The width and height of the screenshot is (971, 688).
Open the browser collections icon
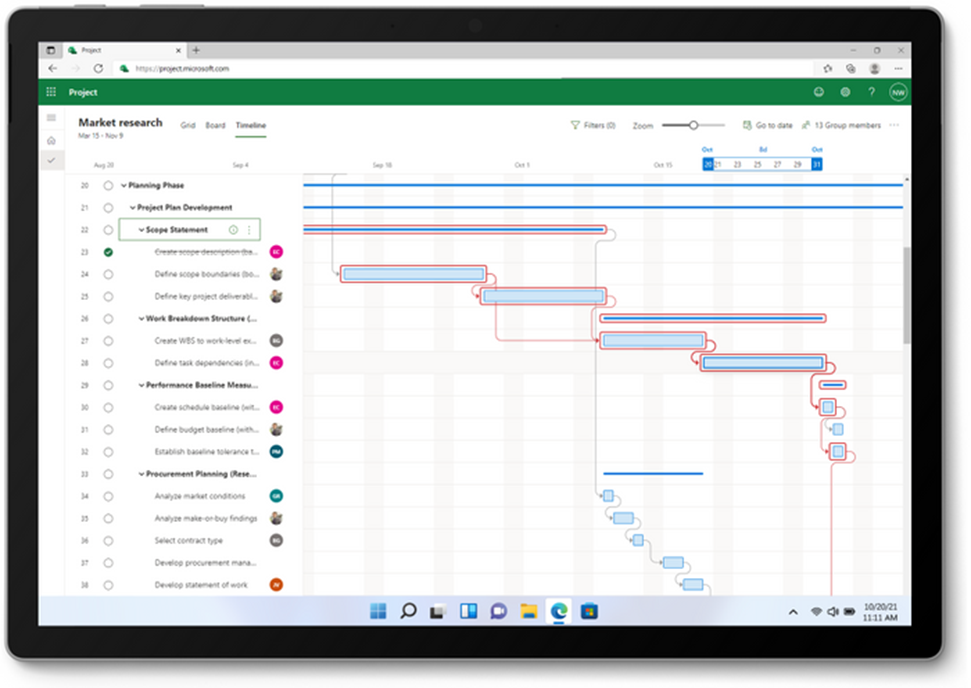click(x=851, y=69)
